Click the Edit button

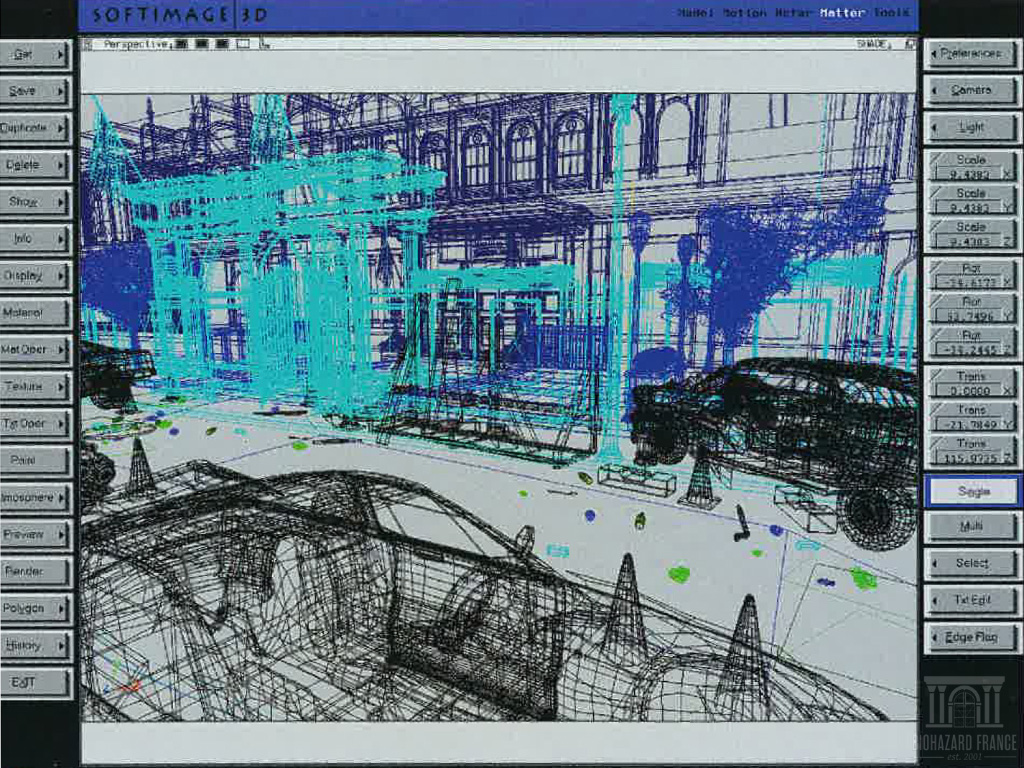[x=35, y=682]
